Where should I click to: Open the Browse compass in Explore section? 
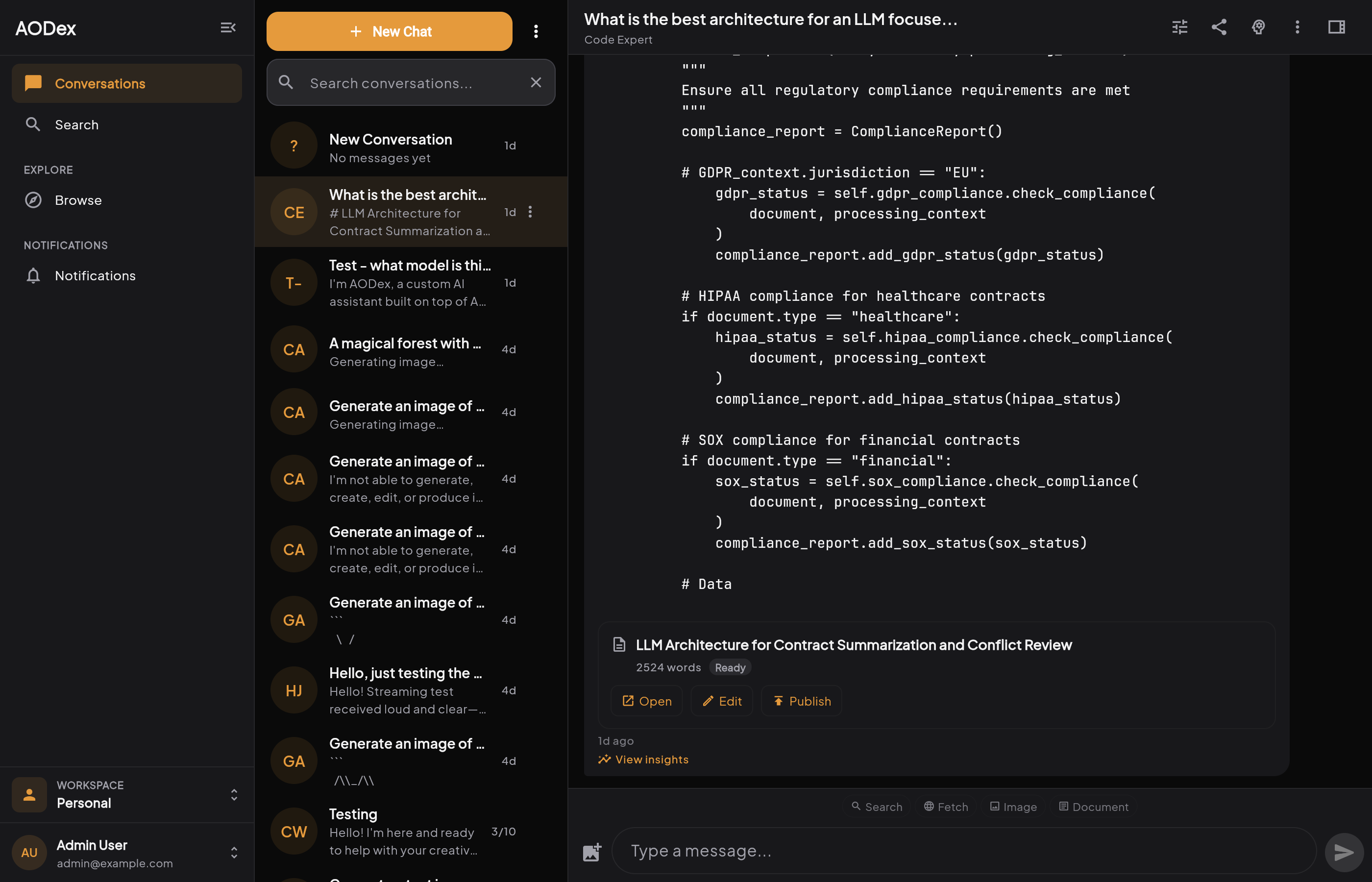pyautogui.click(x=33, y=200)
